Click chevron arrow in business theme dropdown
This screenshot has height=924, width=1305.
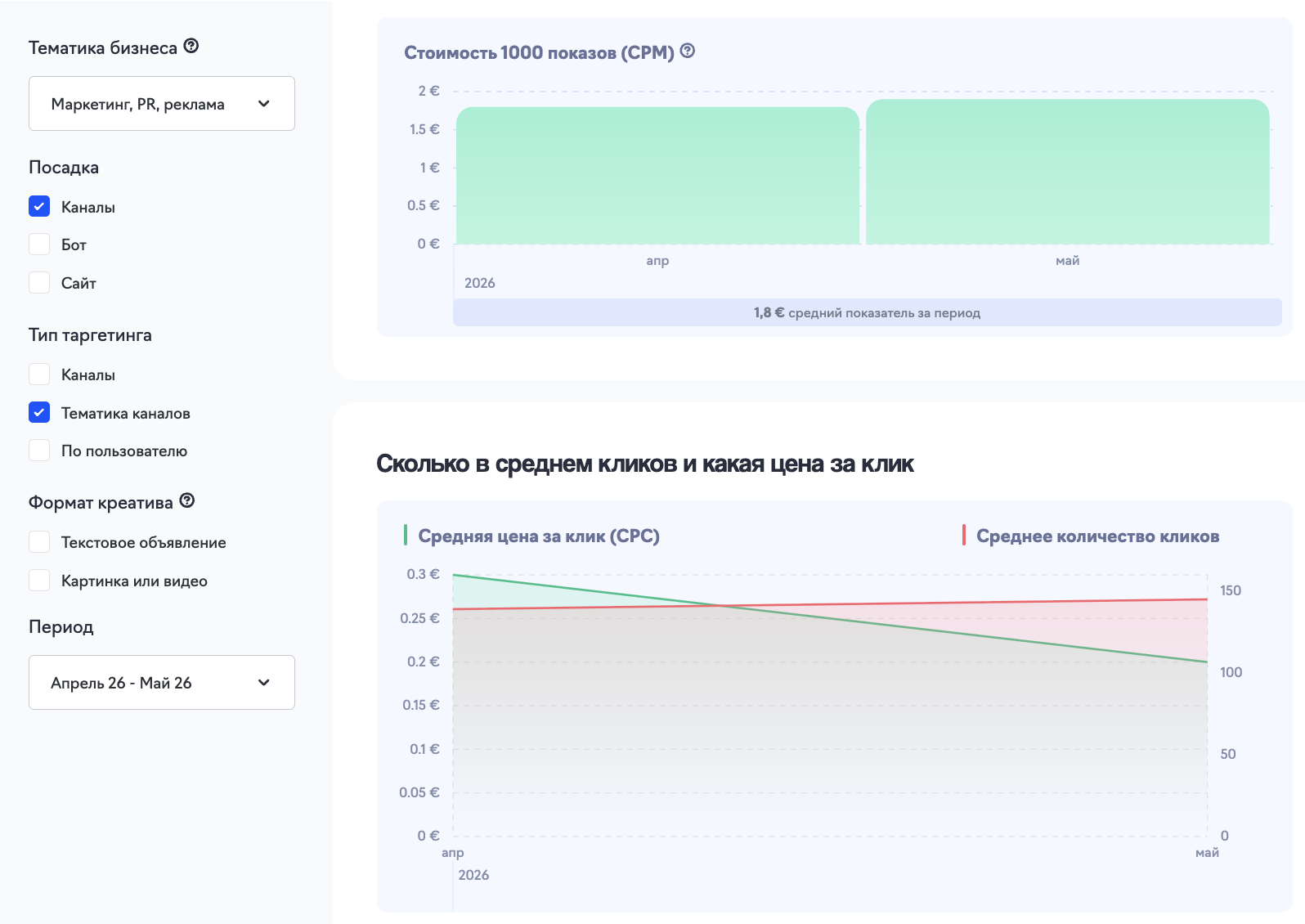(x=263, y=104)
